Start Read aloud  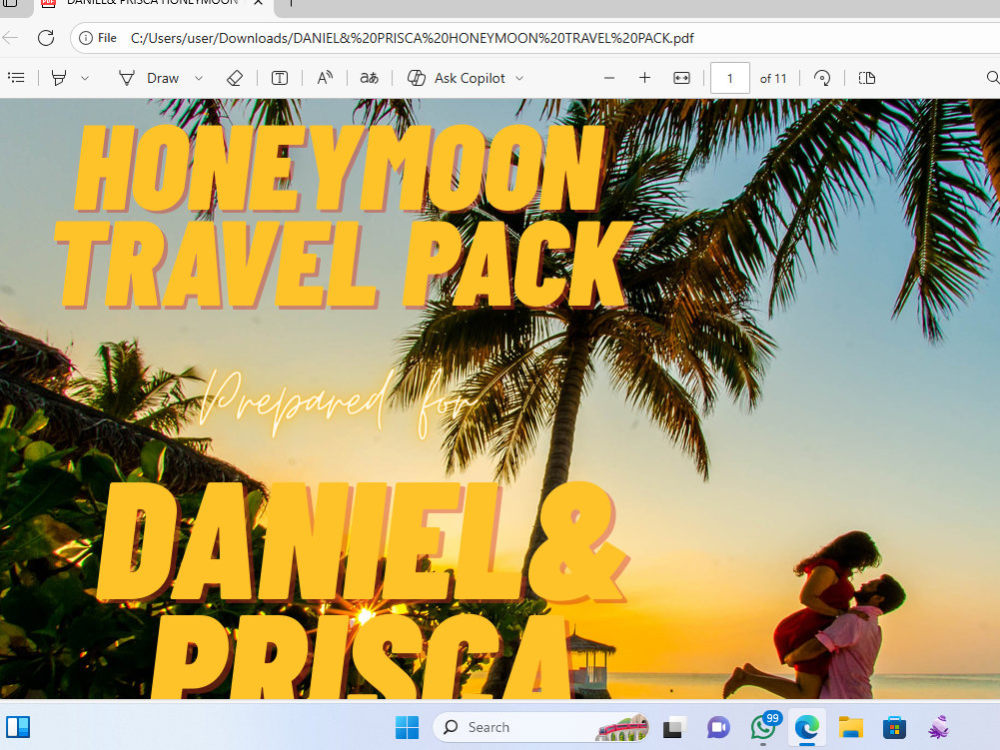tap(325, 78)
